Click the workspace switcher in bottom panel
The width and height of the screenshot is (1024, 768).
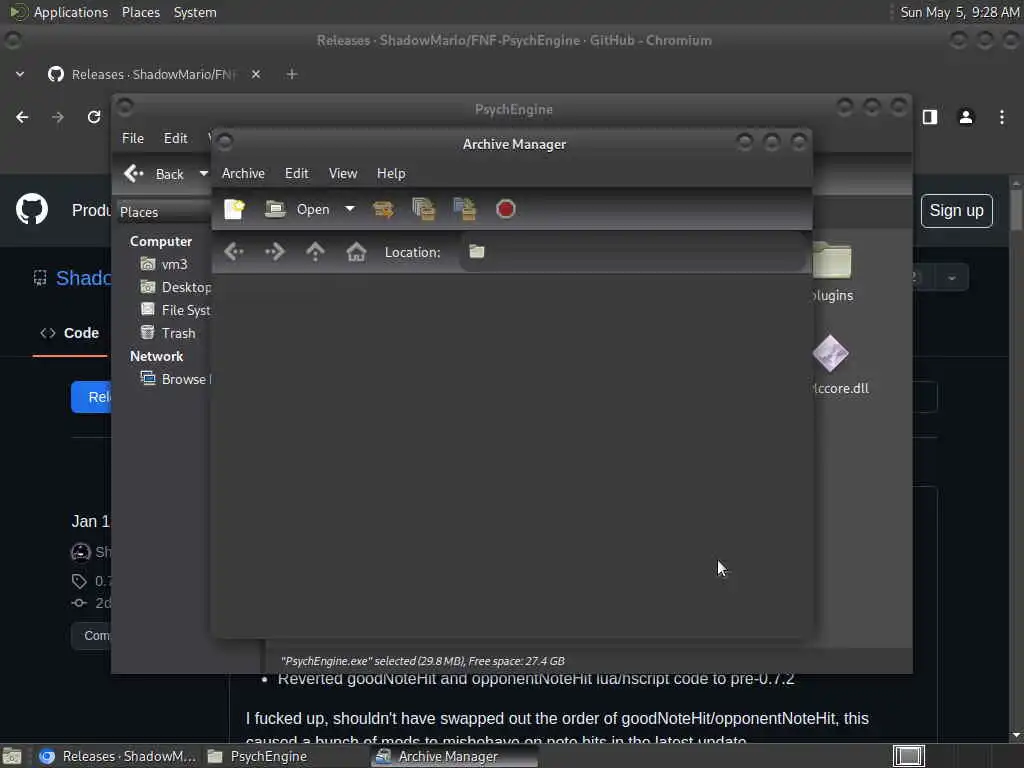click(x=909, y=756)
